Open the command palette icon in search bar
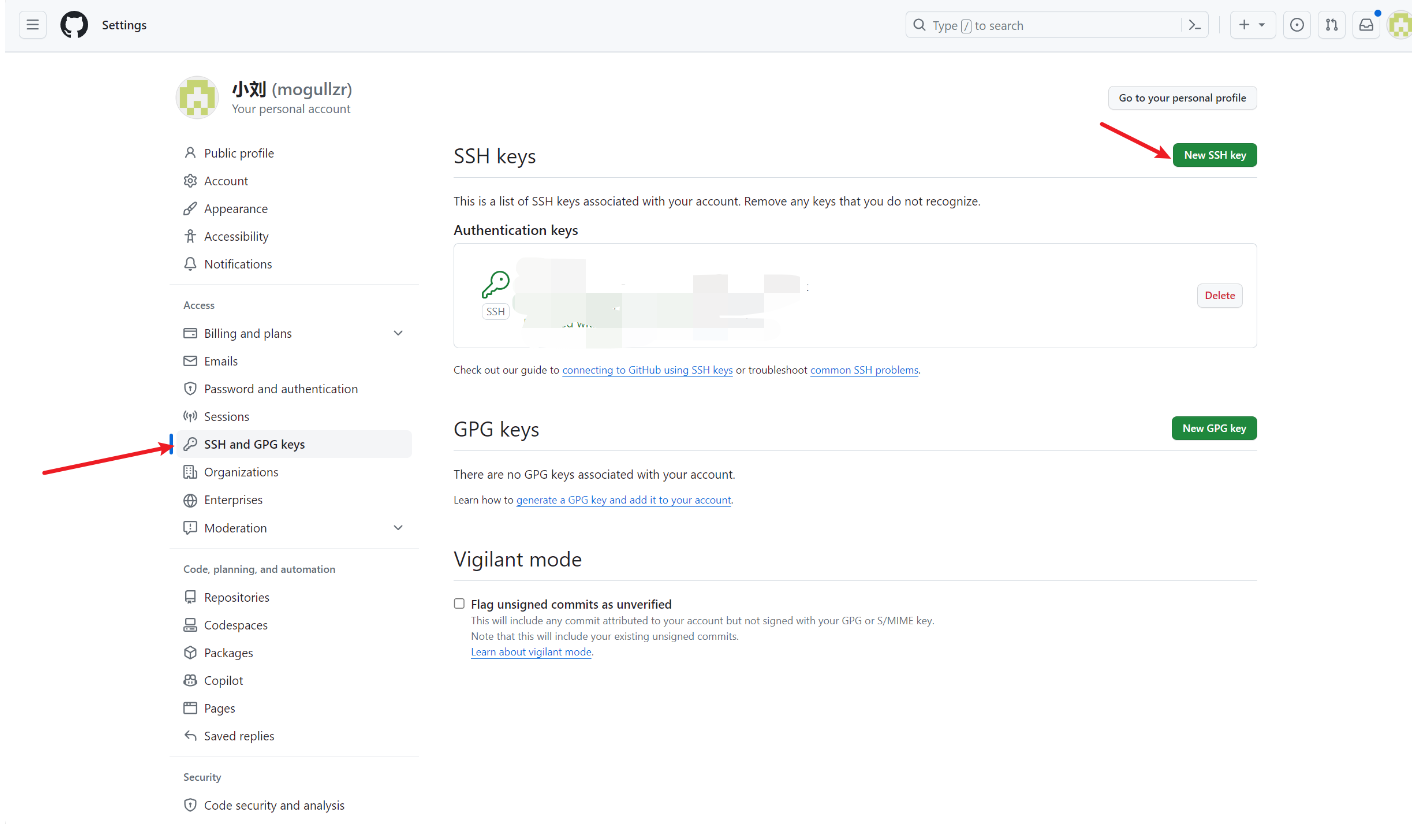 pos(1194,25)
